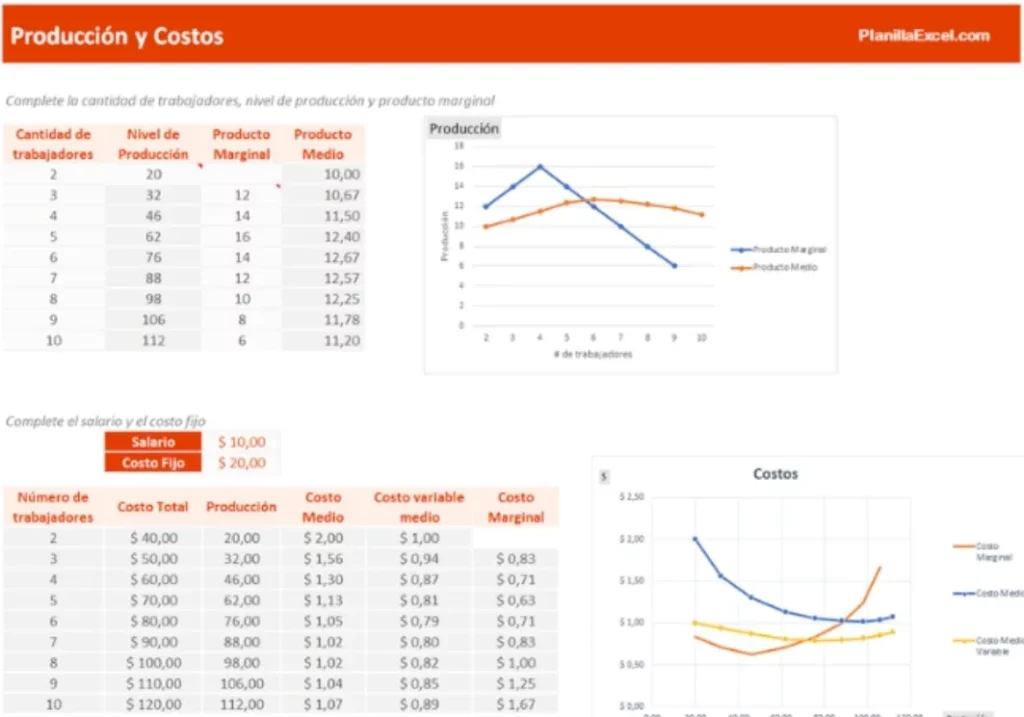Select Nivel de Producción cell with 20
Viewport: 1024px width, 717px height.
[153, 174]
